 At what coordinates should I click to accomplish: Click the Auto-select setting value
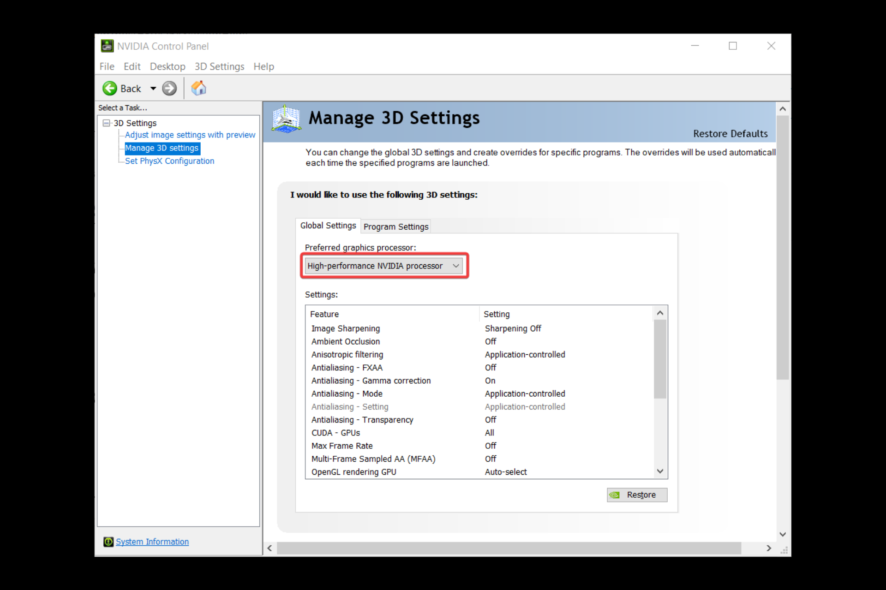(x=505, y=471)
